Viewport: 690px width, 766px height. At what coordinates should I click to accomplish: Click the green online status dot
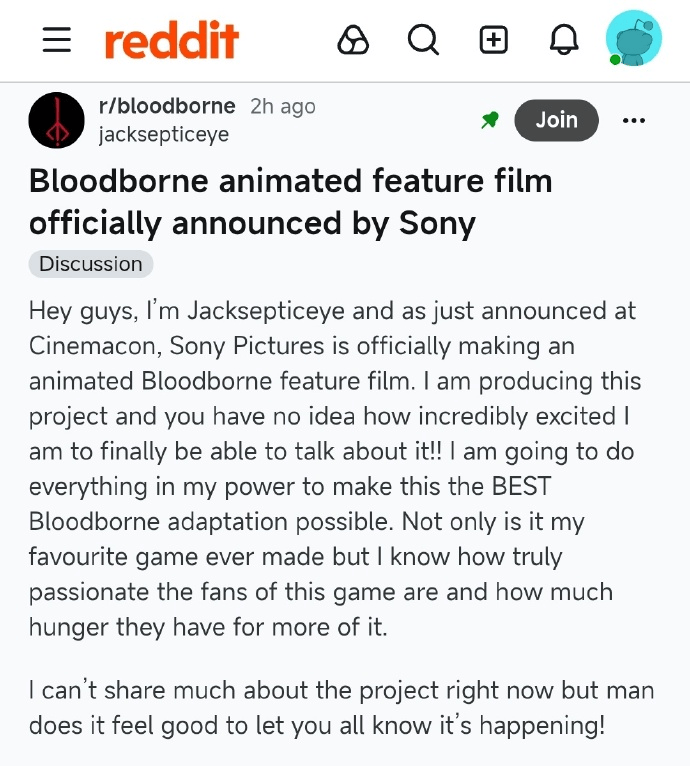[616, 60]
